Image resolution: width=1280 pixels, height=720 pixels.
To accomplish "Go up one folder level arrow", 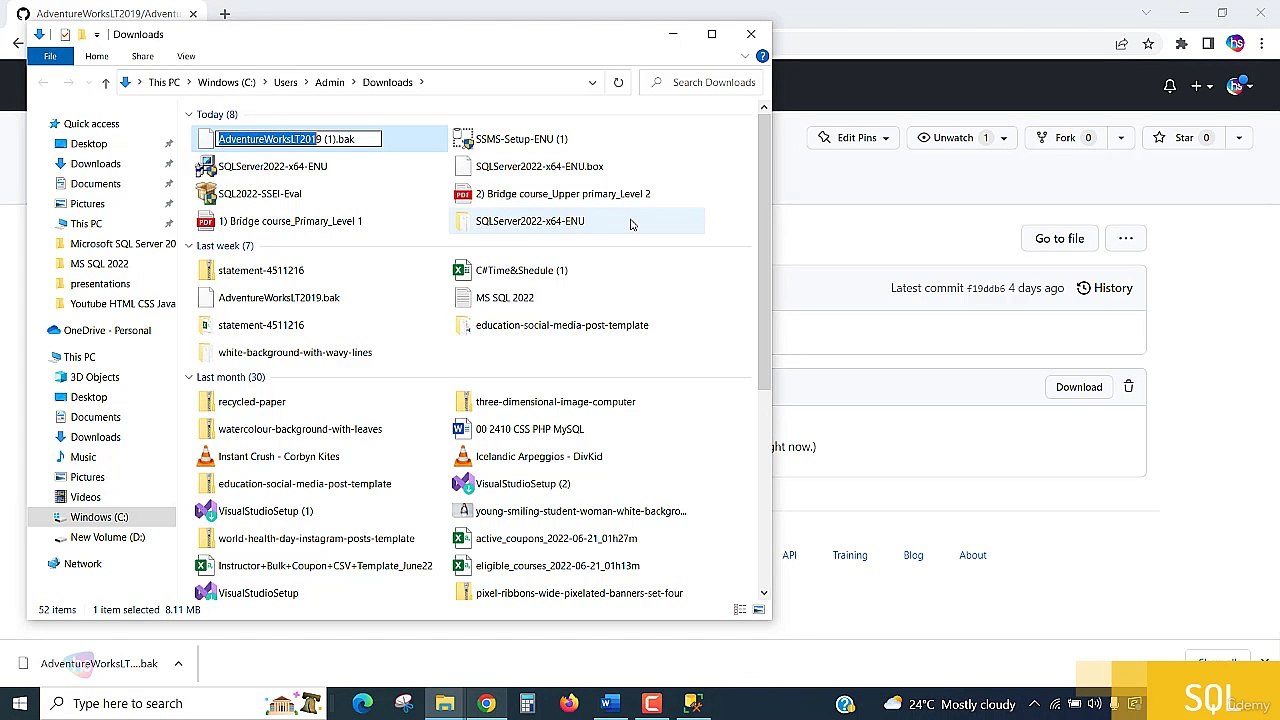I will tap(105, 83).
